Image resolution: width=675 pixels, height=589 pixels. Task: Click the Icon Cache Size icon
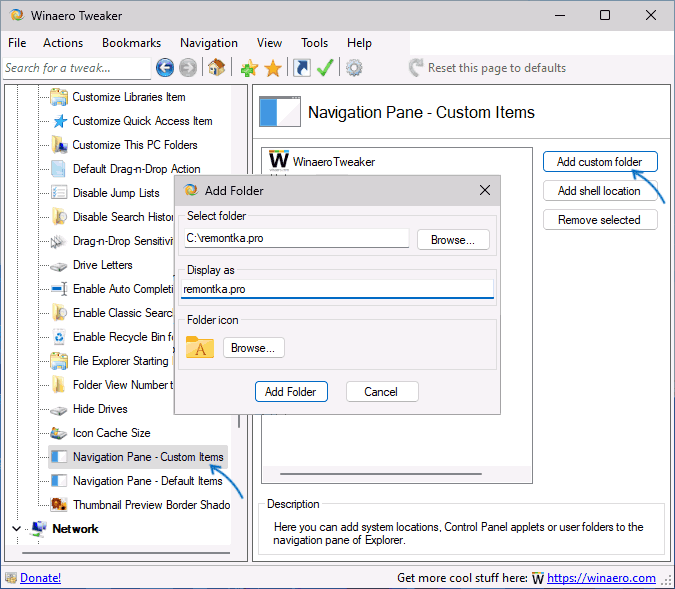click(x=59, y=433)
